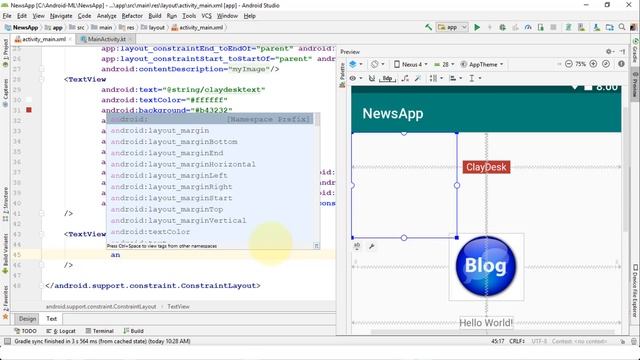Click line separator CRLF in status bar

(x=516, y=341)
